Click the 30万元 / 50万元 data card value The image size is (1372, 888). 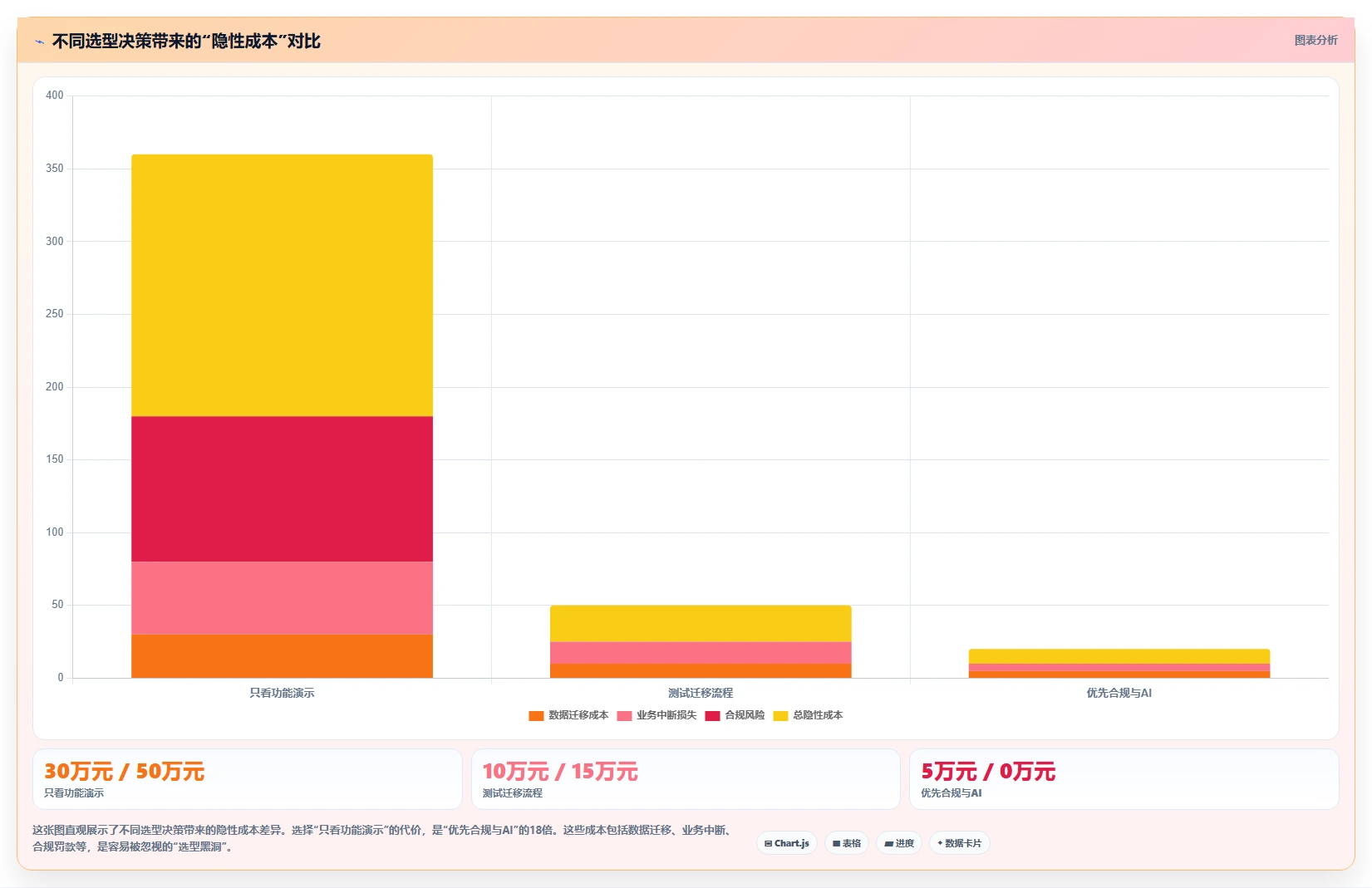(125, 772)
